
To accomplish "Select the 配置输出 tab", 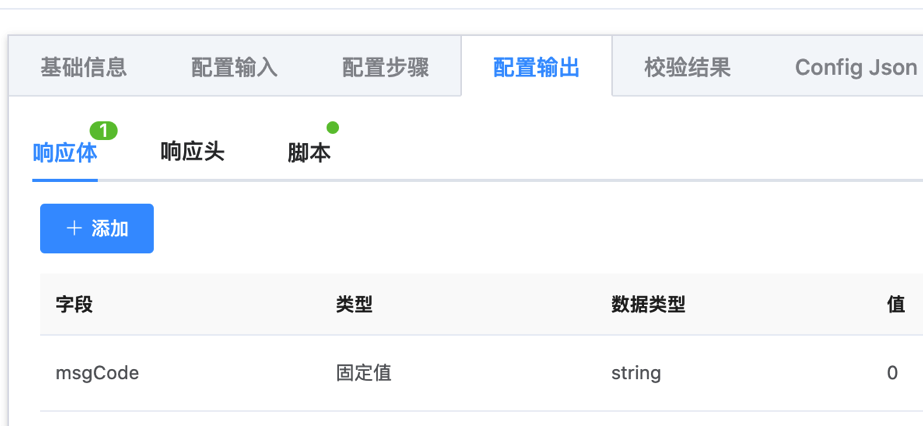I will 536,67.
